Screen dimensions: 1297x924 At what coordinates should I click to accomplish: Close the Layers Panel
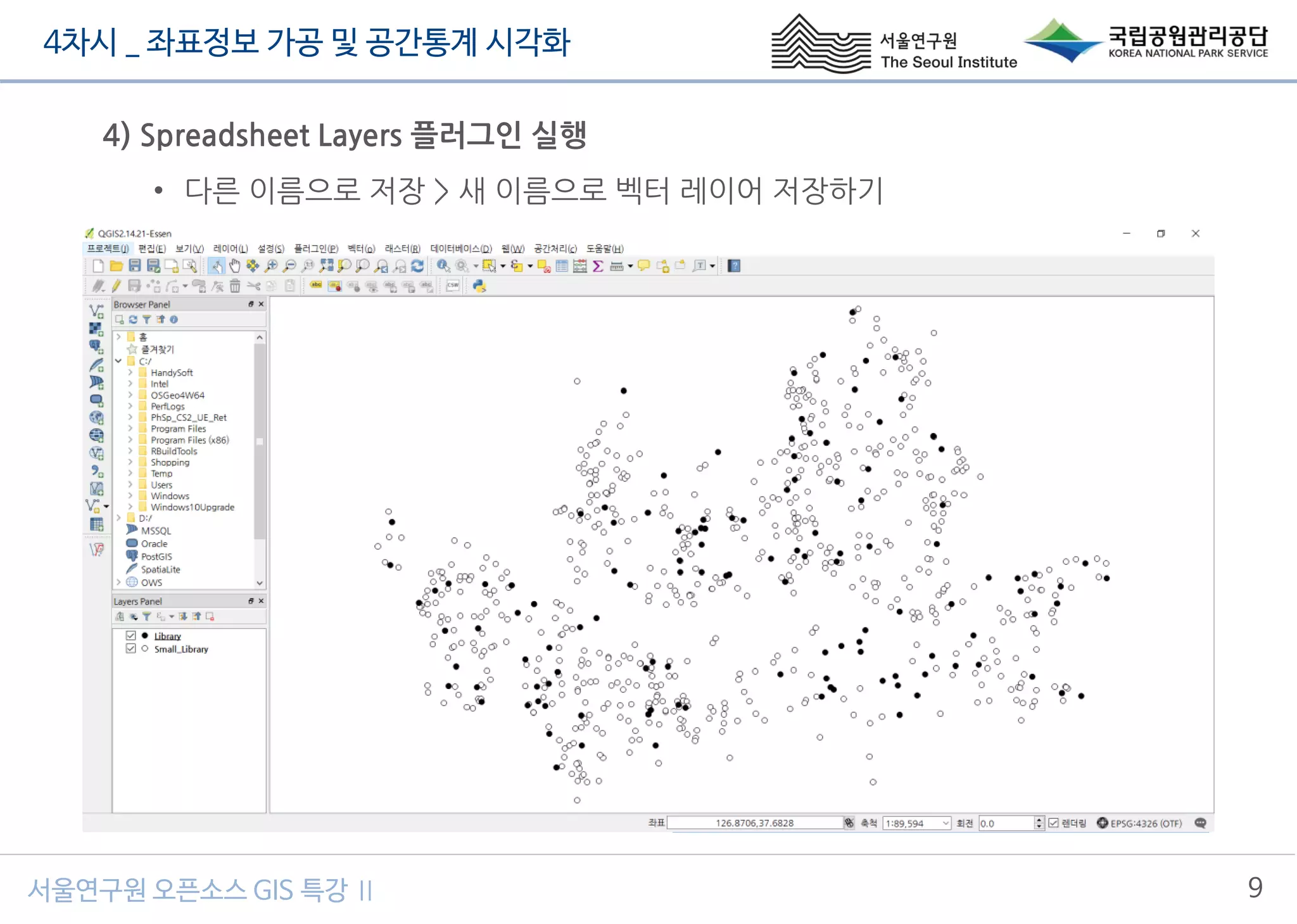tap(261, 600)
